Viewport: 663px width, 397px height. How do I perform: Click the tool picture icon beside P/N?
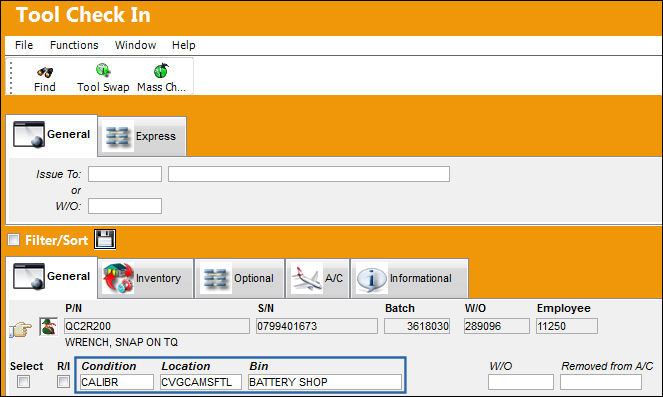coord(48,326)
